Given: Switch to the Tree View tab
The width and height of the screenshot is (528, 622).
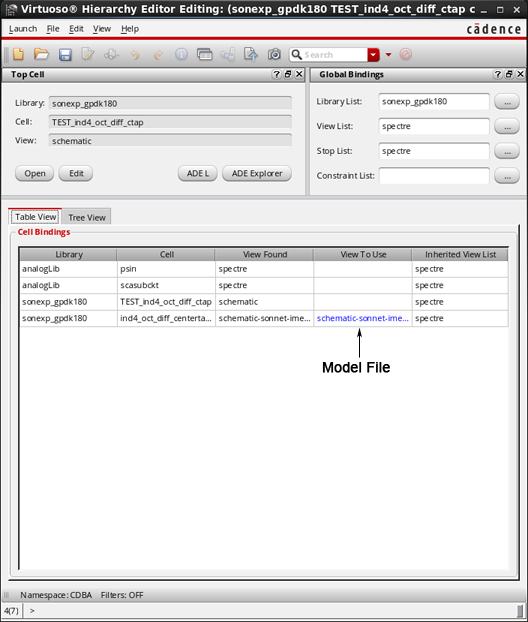Looking at the screenshot, I should [86, 217].
